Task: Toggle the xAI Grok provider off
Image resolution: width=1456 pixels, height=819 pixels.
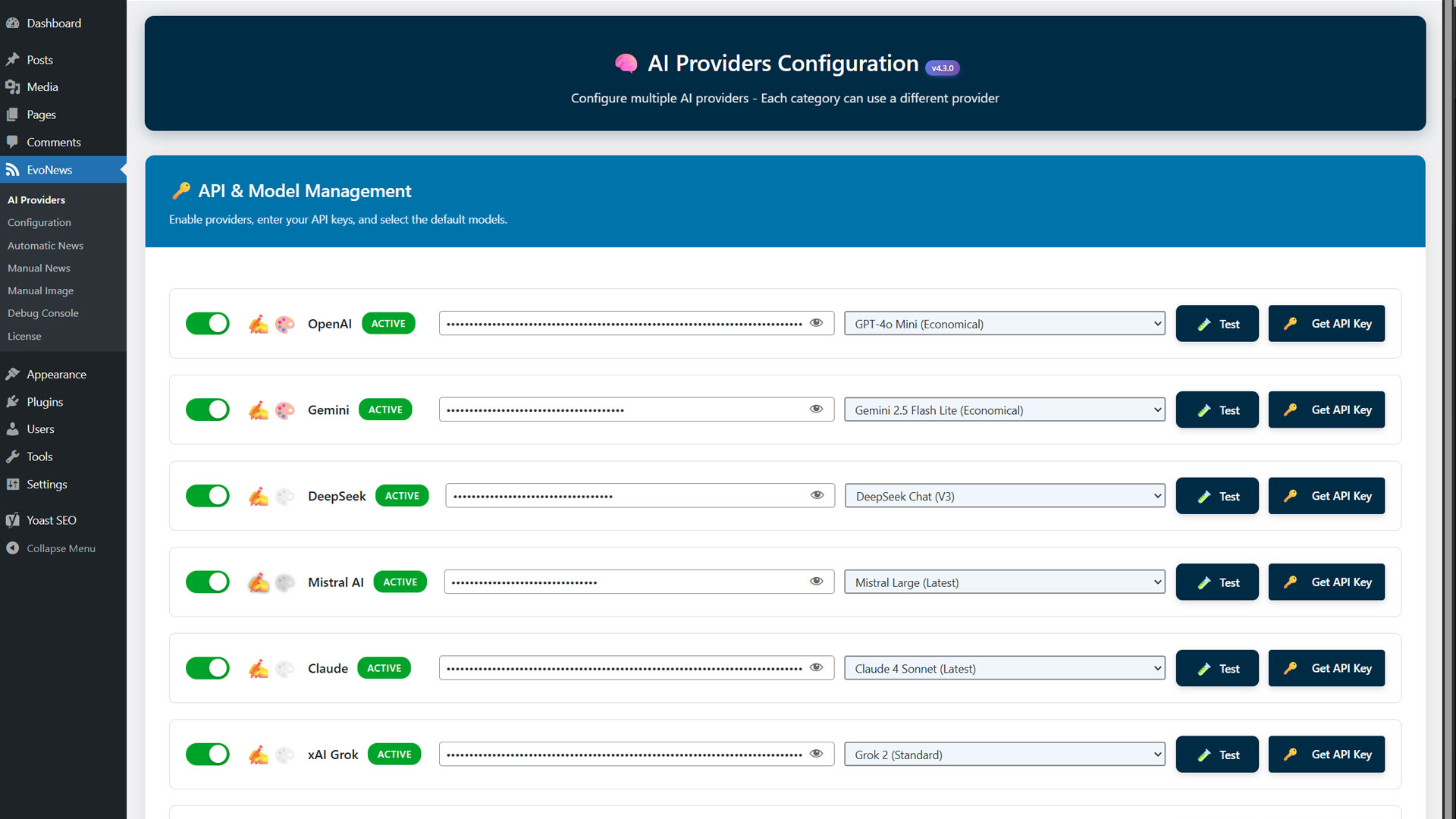Action: 208,755
